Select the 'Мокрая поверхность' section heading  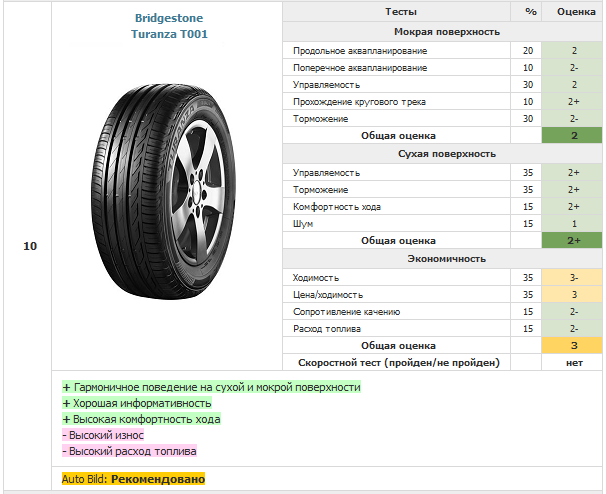coord(447,32)
